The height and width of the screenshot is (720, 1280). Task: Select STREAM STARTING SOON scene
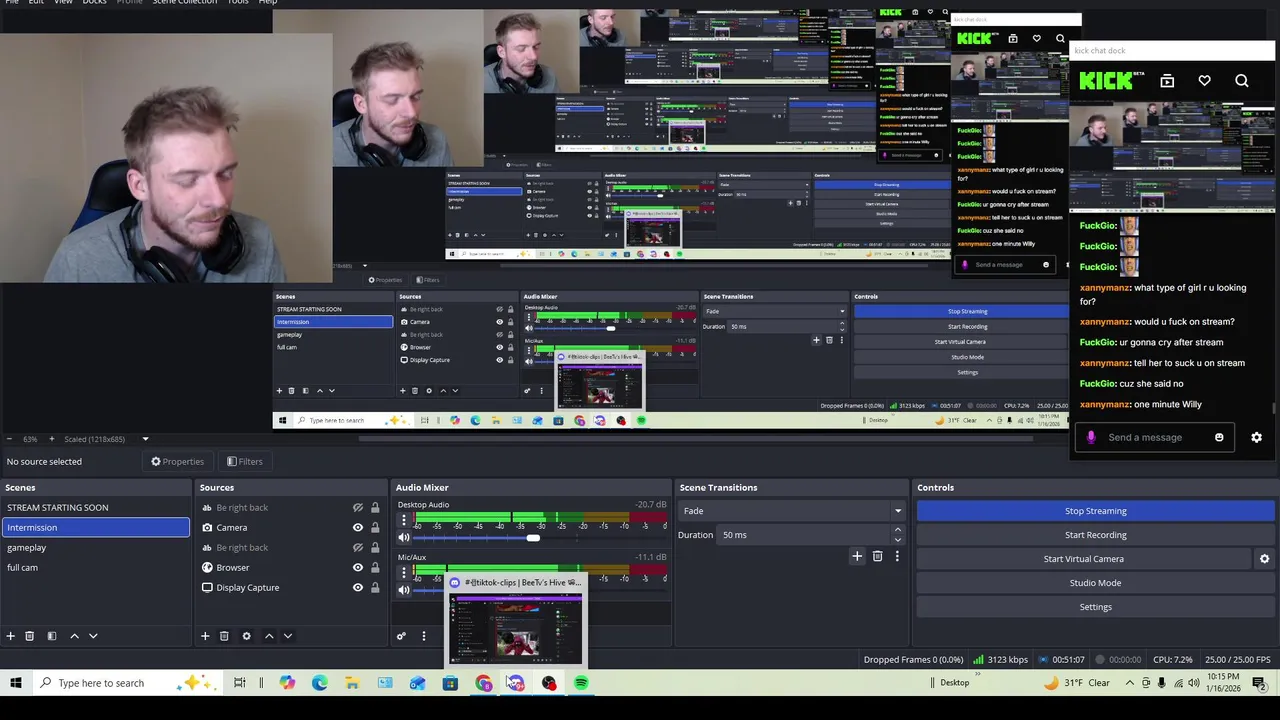(x=95, y=508)
